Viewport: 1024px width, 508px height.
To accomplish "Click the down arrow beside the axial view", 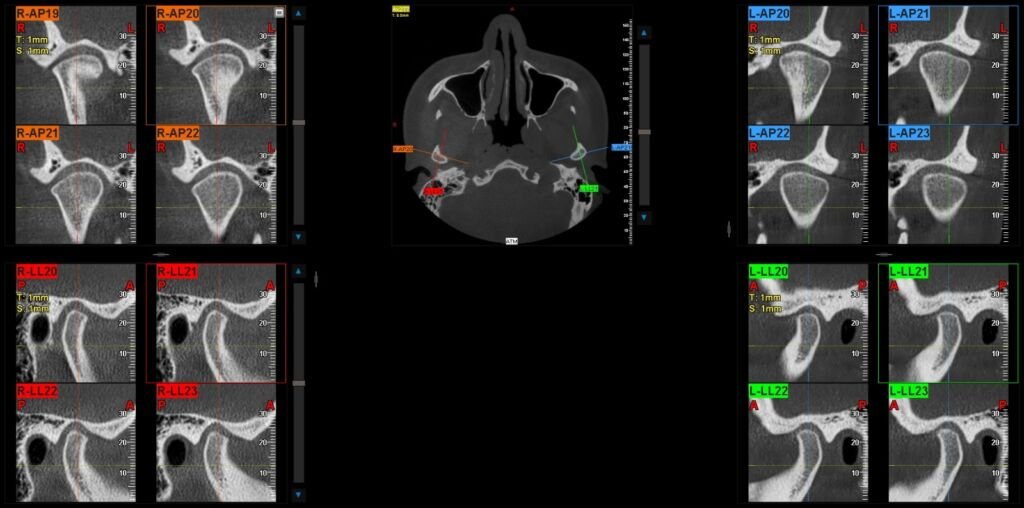I will click(x=644, y=217).
